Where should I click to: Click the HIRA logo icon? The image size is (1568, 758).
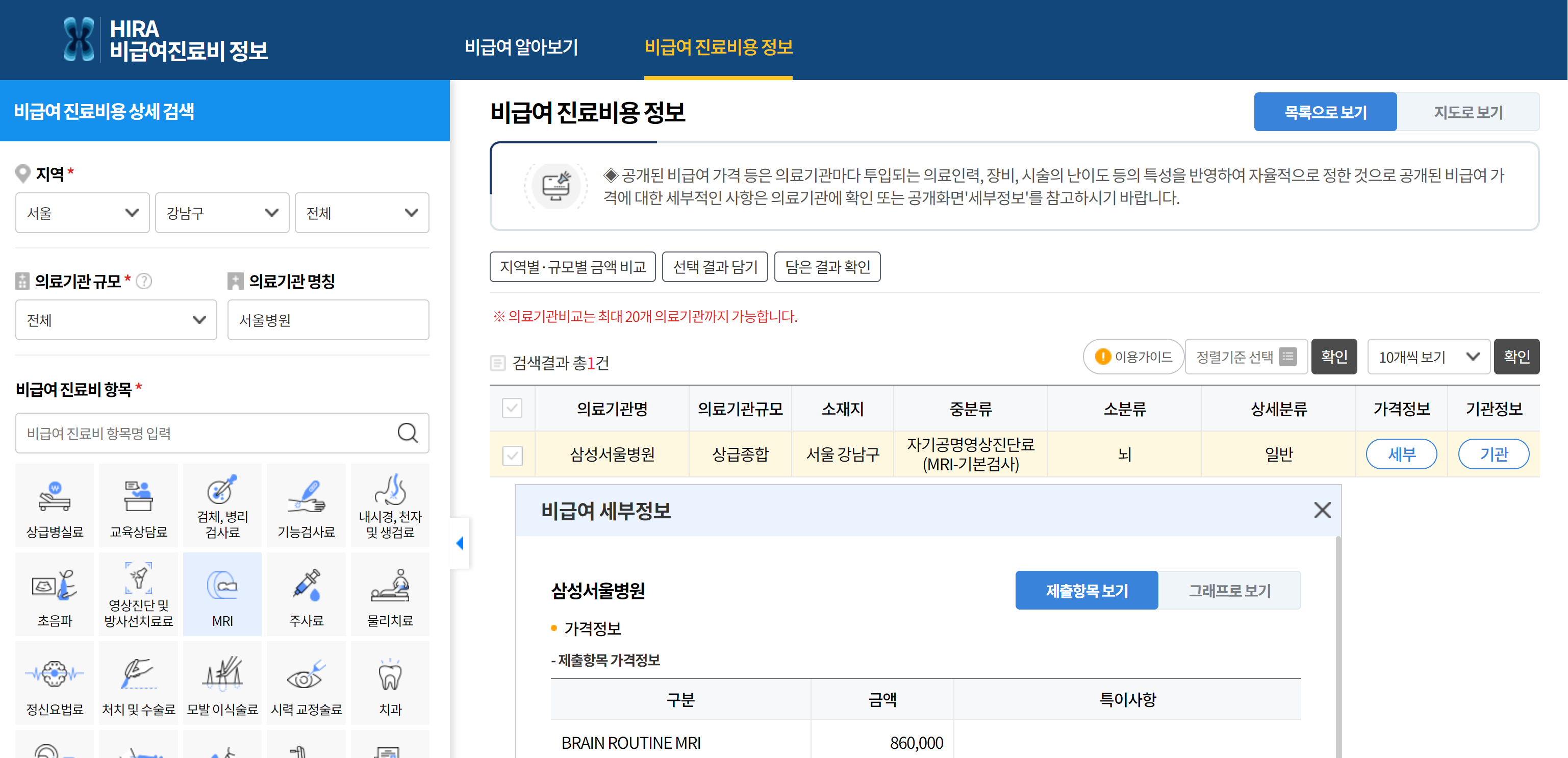click(79, 40)
